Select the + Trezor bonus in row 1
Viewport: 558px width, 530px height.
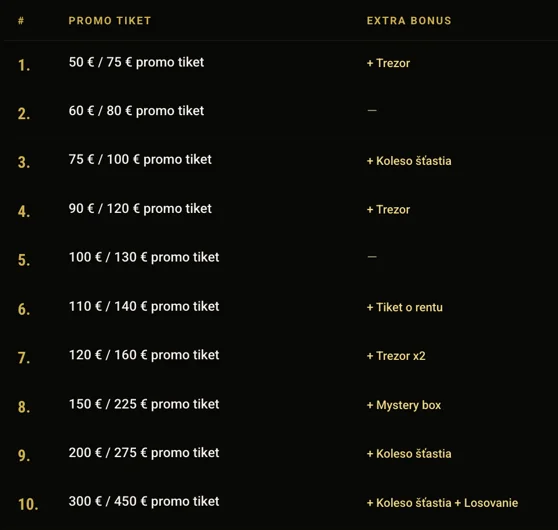(x=388, y=63)
